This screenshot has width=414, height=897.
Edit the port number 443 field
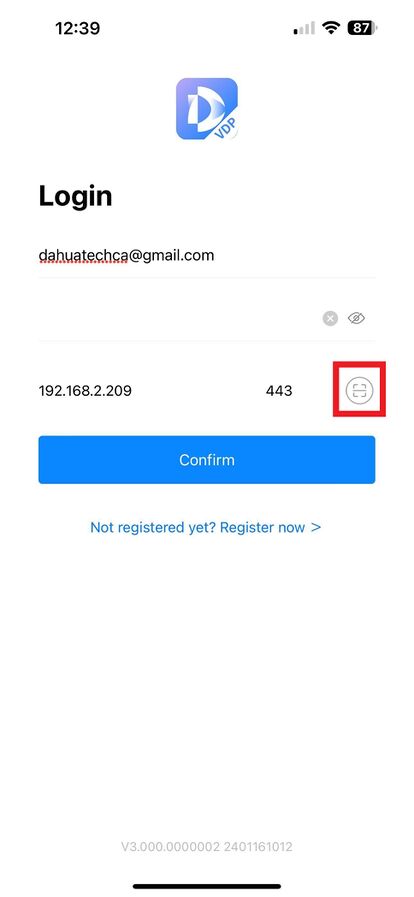pos(279,391)
